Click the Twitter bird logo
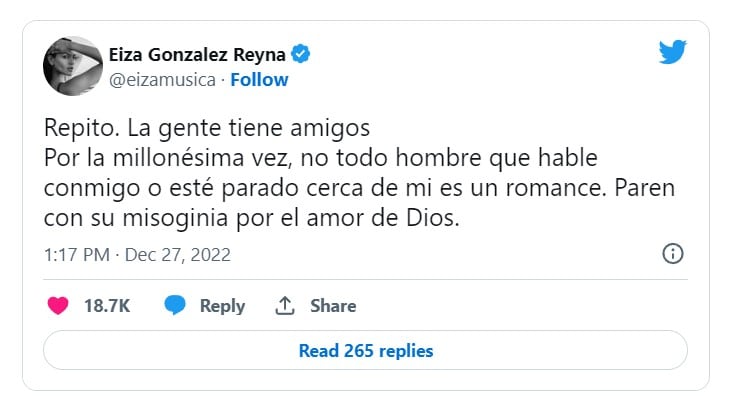This screenshot has width=745, height=401. click(673, 53)
